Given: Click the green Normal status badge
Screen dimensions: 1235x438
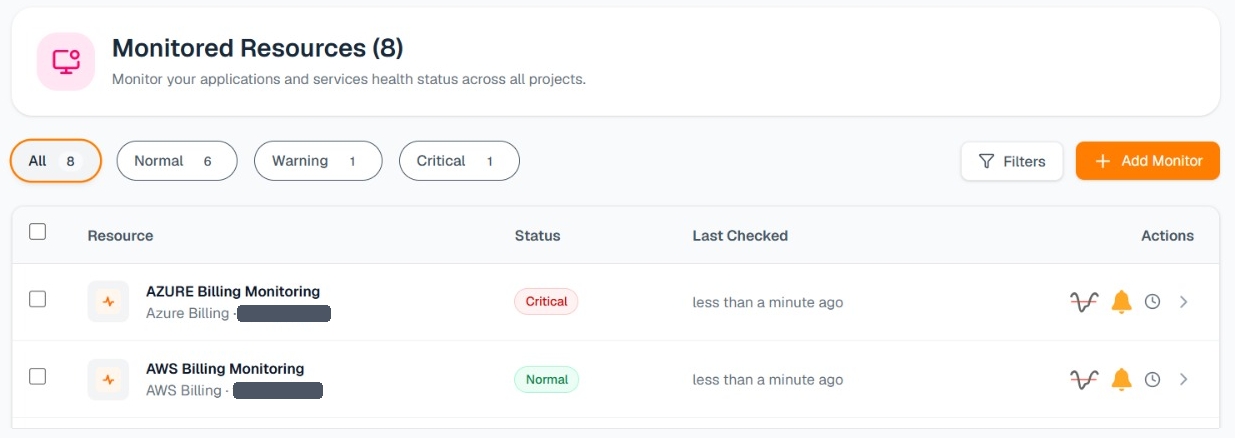Looking at the screenshot, I should pos(546,380).
